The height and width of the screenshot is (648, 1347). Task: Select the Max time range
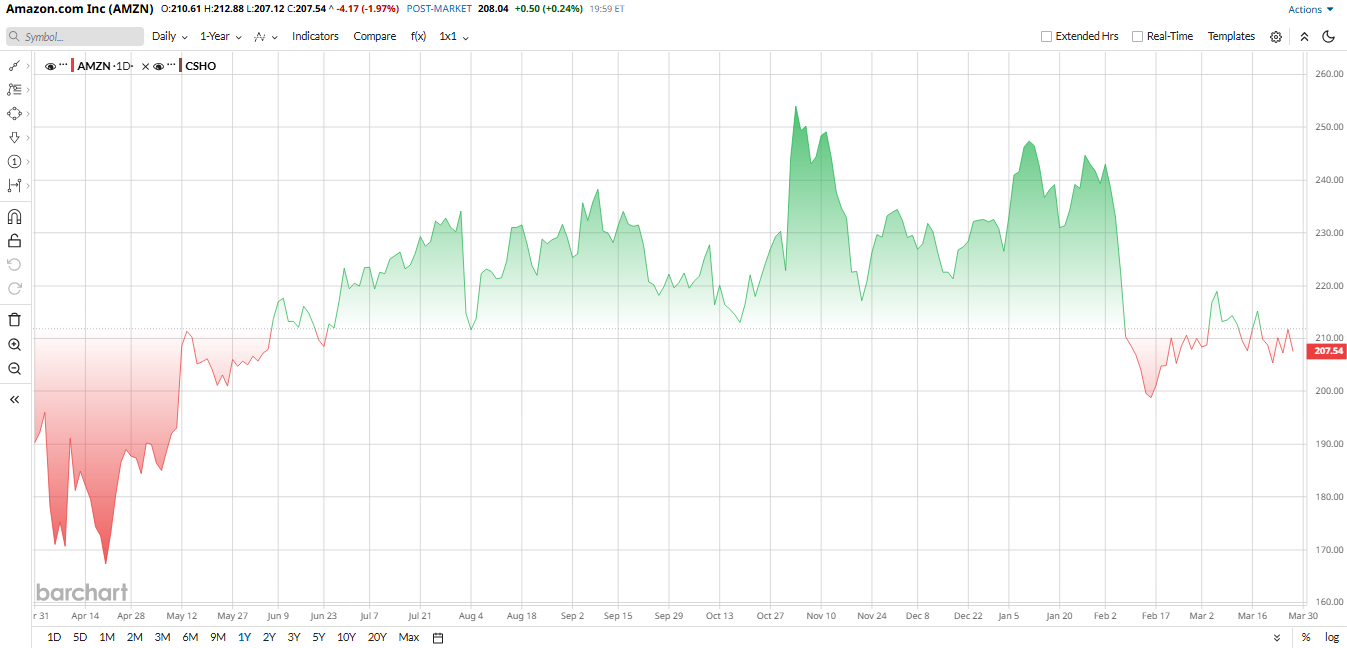coord(409,637)
